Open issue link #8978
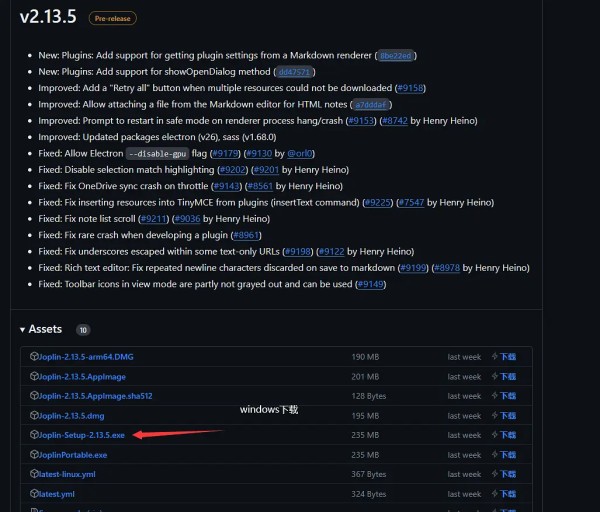 point(447,268)
